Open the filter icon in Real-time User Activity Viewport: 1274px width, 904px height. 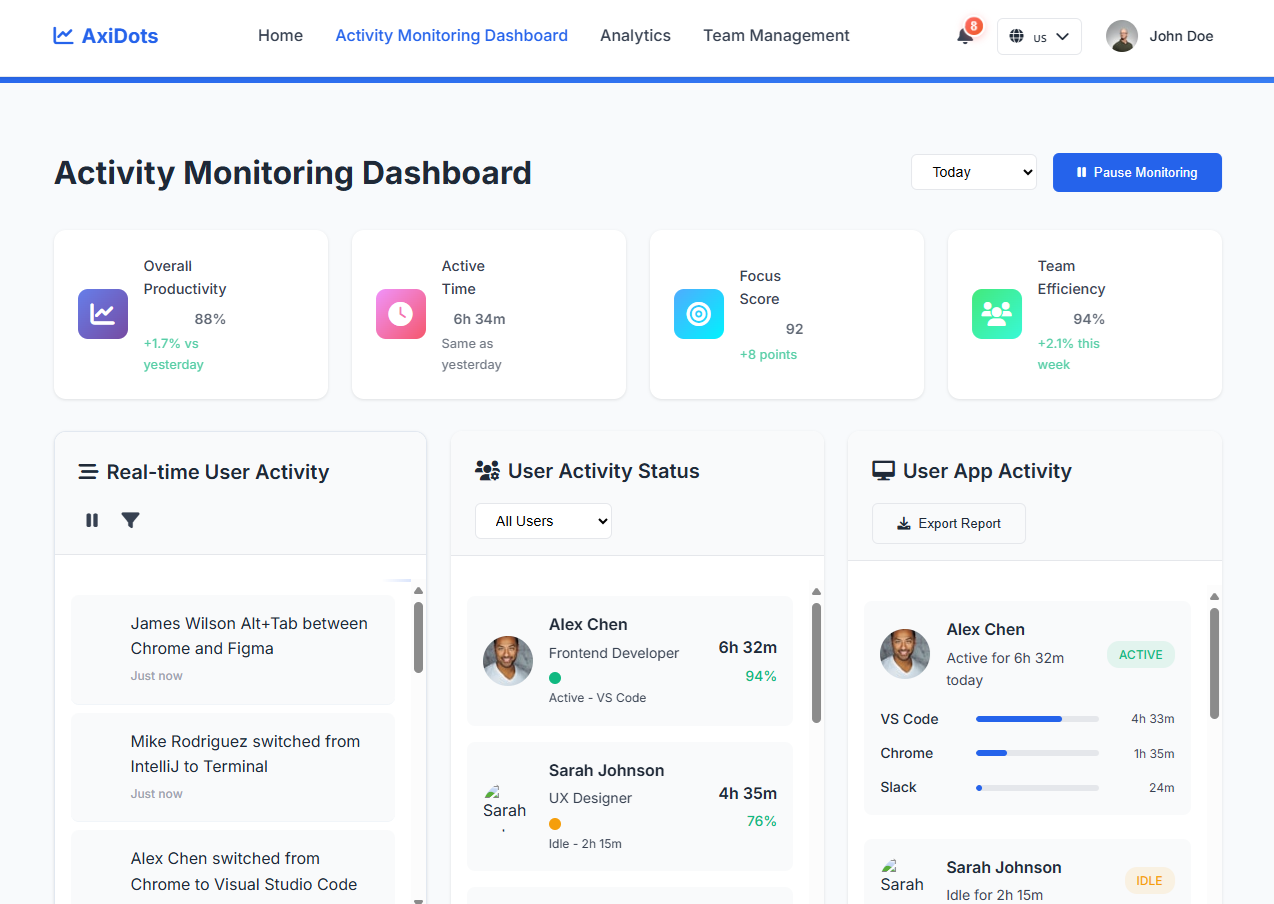pos(130,520)
